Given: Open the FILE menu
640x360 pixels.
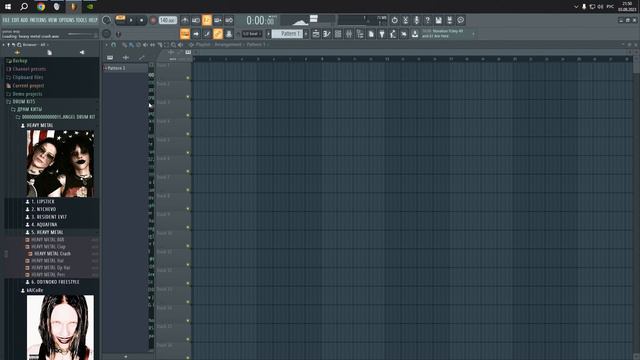Looking at the screenshot, I should pyautogui.click(x=6, y=20).
